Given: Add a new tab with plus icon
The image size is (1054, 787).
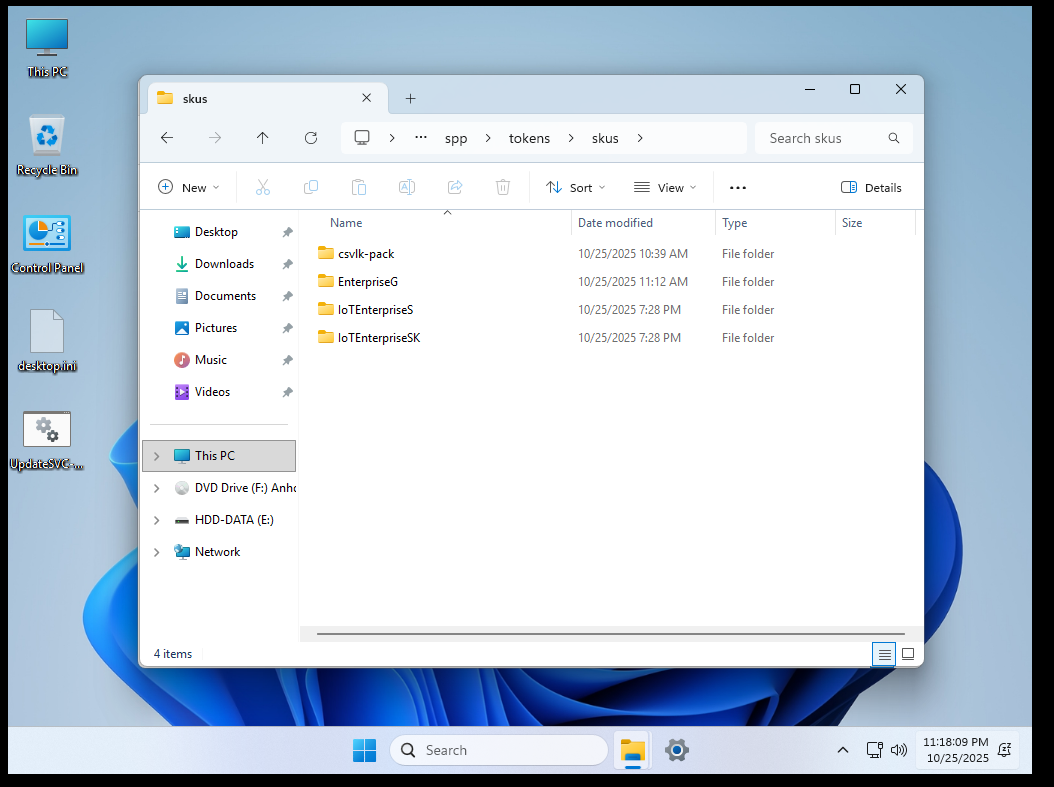Looking at the screenshot, I should (410, 99).
